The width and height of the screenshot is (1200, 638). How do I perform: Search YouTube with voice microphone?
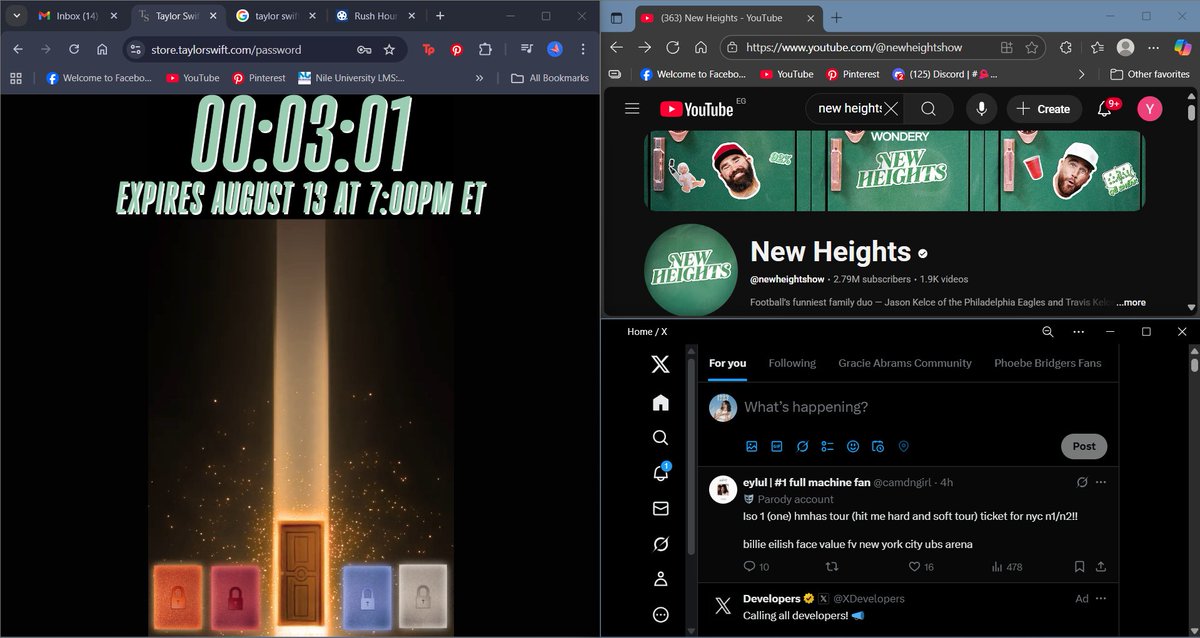pyautogui.click(x=981, y=109)
